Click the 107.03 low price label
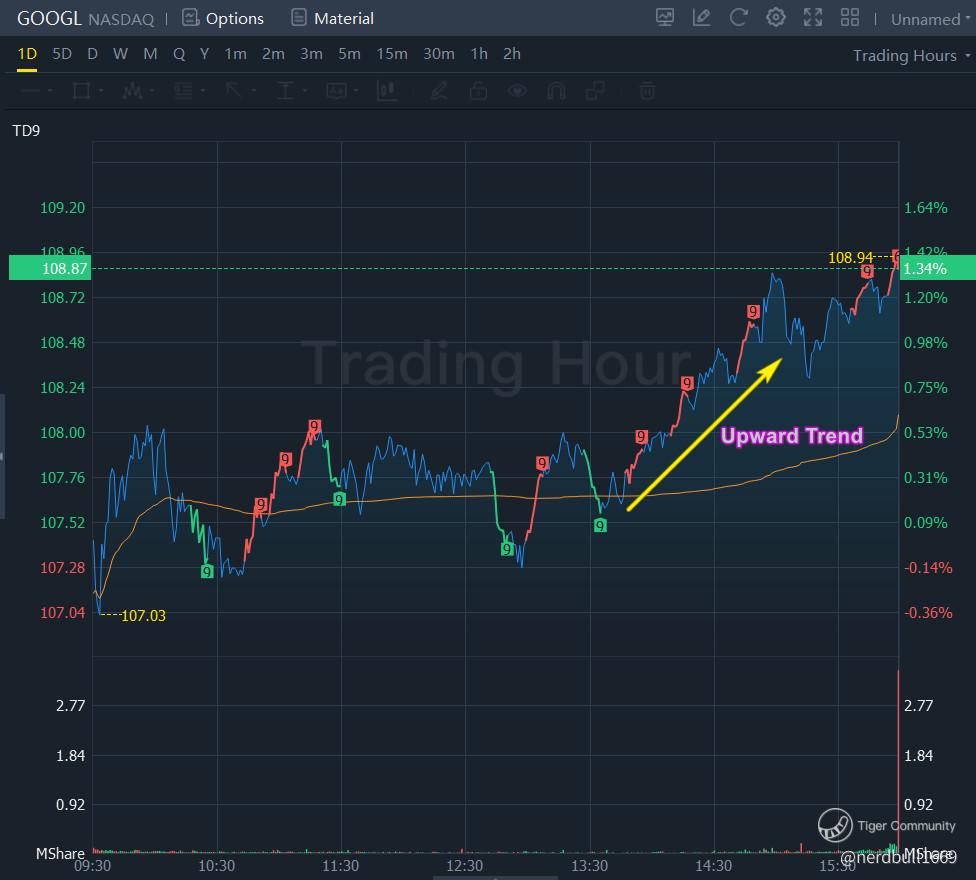 tap(143, 616)
